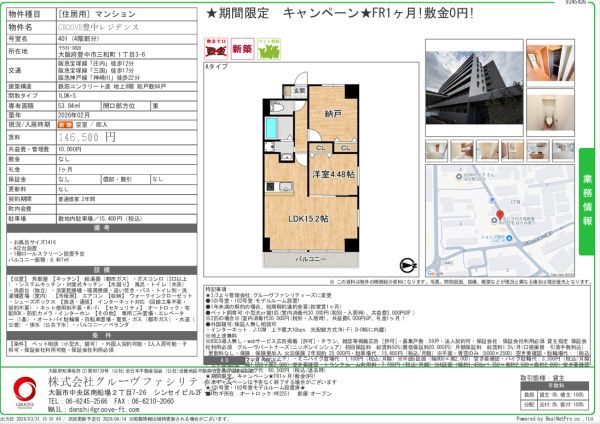Click the orange 新着 badge in the status row
This screenshot has width=600, height=424.
coord(65,125)
